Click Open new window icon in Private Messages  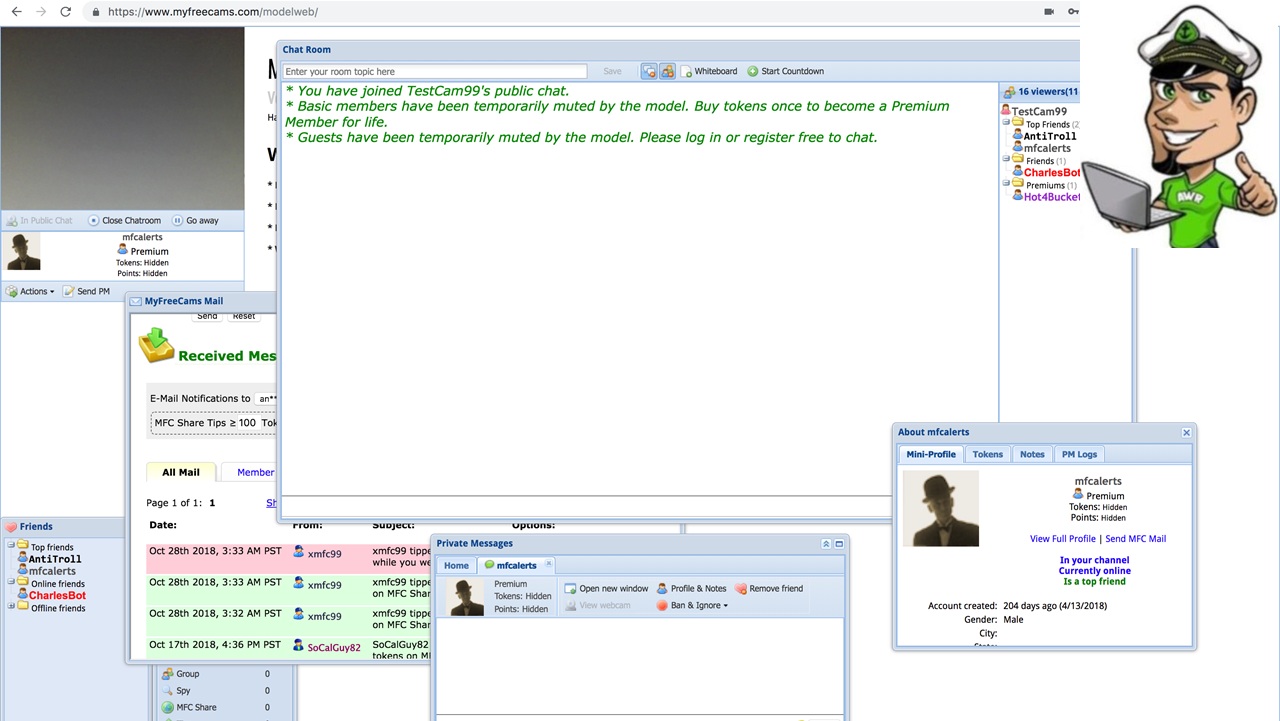(570, 588)
